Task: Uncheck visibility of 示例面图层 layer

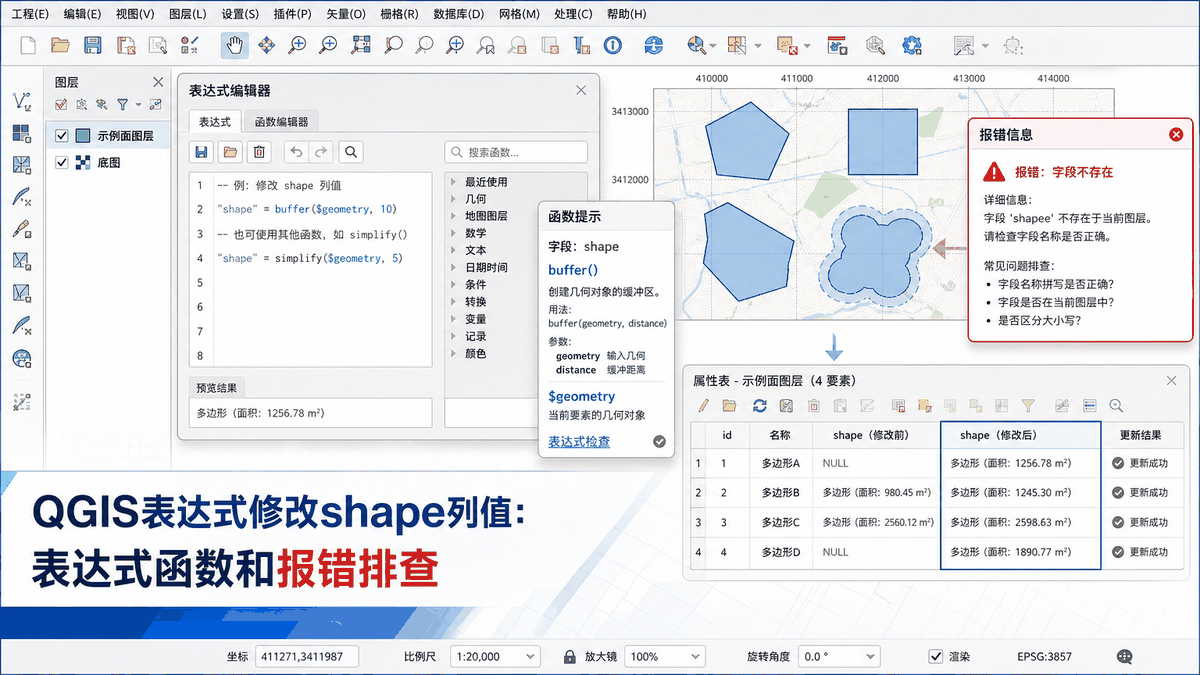Action: 62,136
